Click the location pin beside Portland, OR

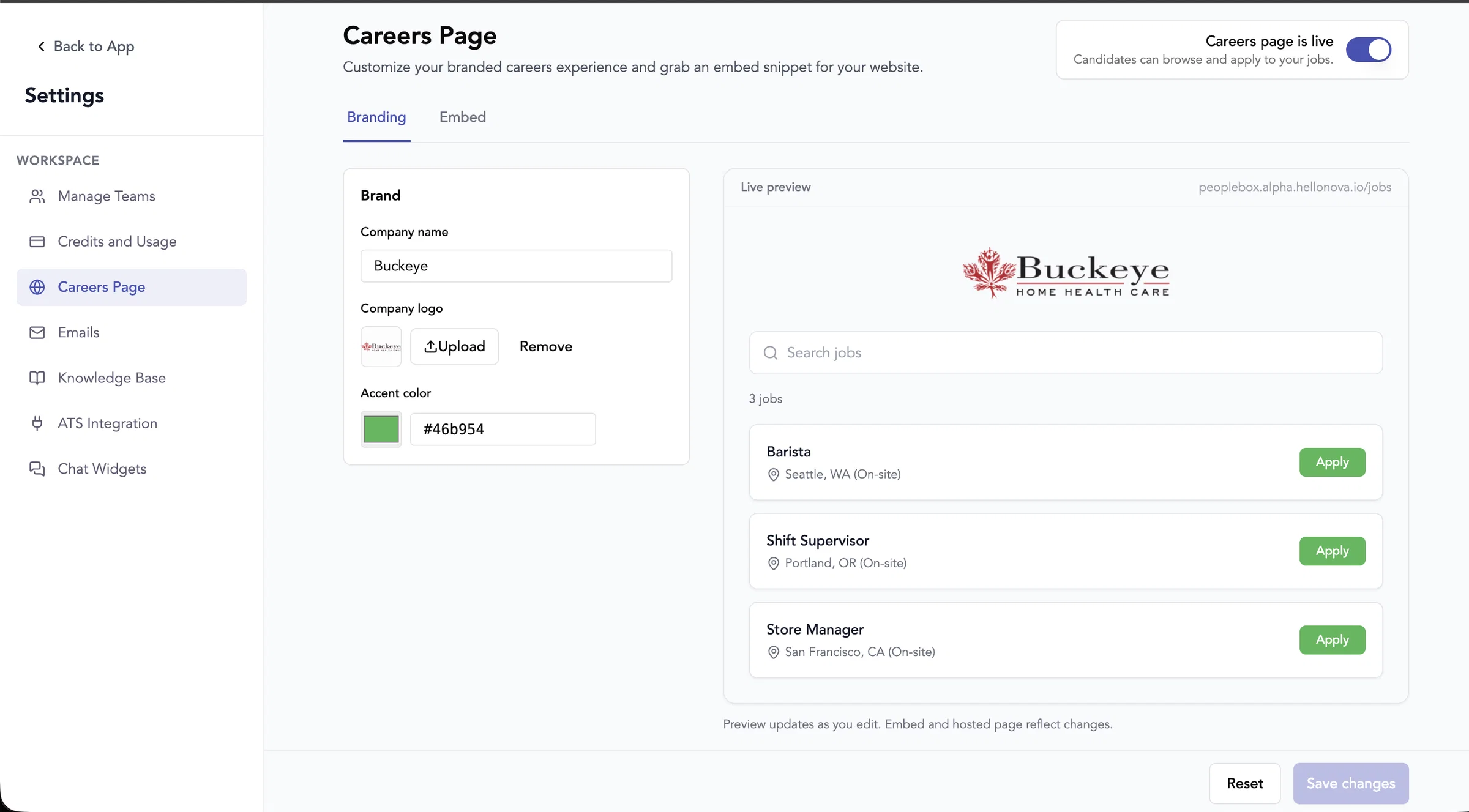point(774,564)
